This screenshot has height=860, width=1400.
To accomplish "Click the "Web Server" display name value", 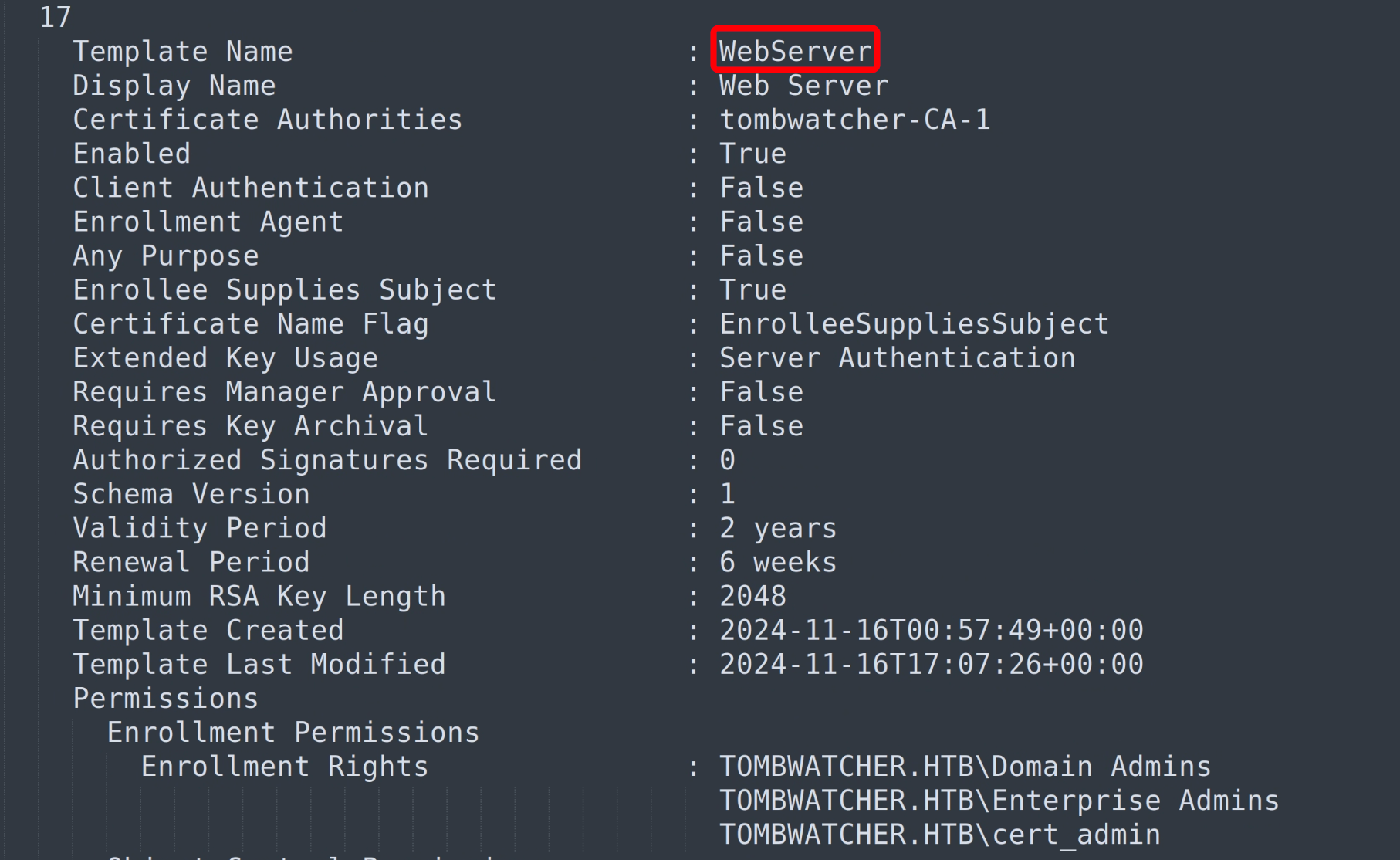I will click(803, 86).
